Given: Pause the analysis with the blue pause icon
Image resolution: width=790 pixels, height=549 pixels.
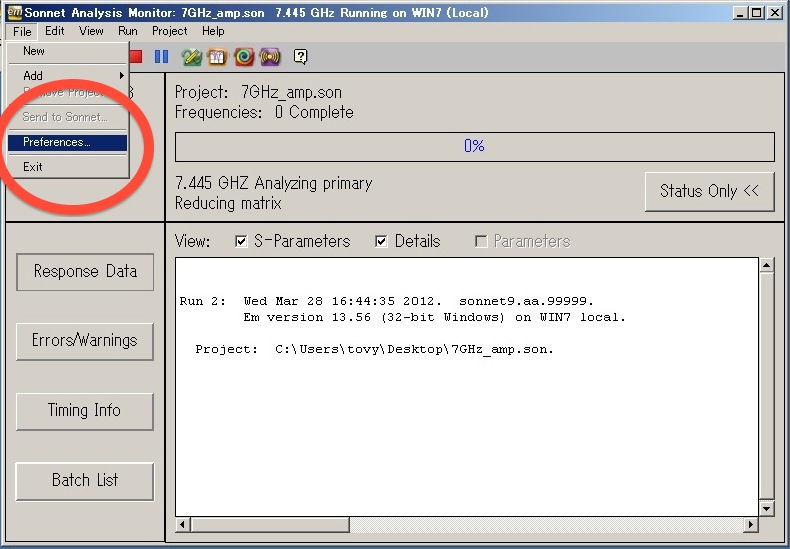Looking at the screenshot, I should 161,56.
